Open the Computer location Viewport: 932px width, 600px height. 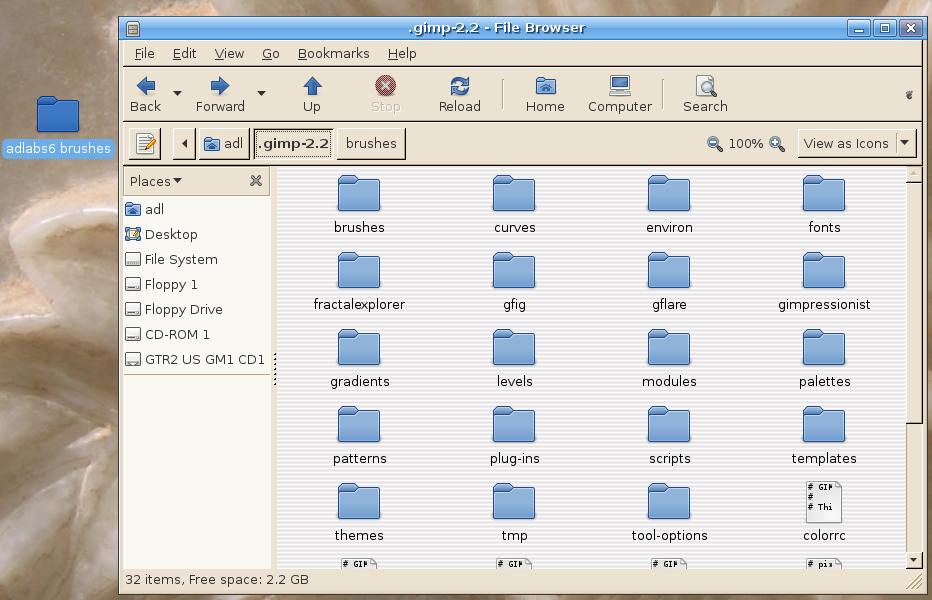click(x=620, y=94)
